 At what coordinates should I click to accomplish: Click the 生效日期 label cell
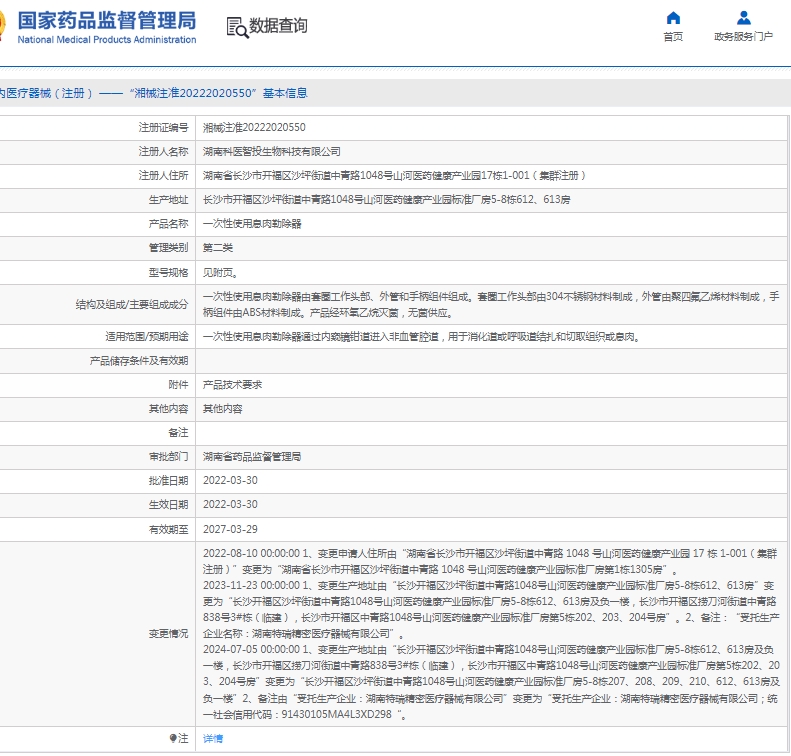coord(168,505)
